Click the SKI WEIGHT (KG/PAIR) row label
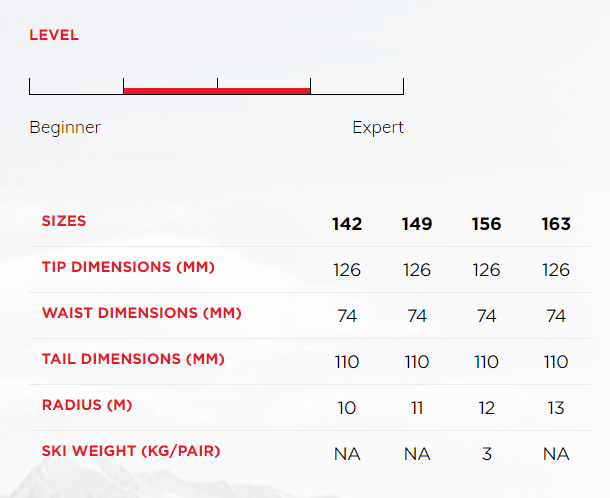The width and height of the screenshot is (610, 498). pyautogui.click(x=131, y=451)
